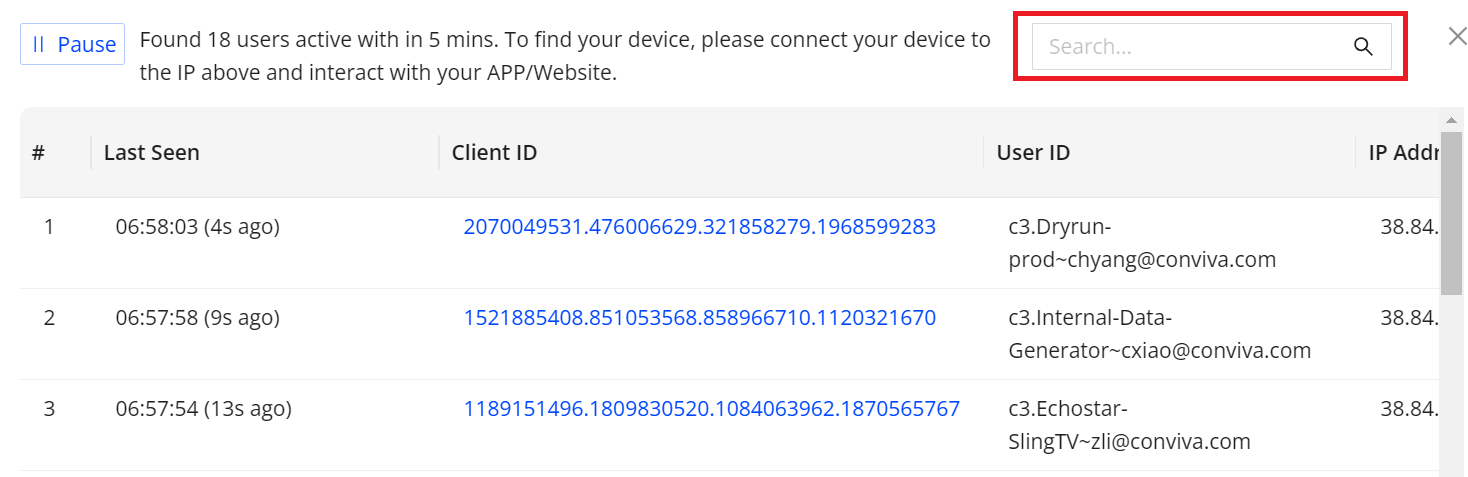The height and width of the screenshot is (477, 1468).
Task: Select row 2 last seen 06:57:58
Action: coord(197,318)
